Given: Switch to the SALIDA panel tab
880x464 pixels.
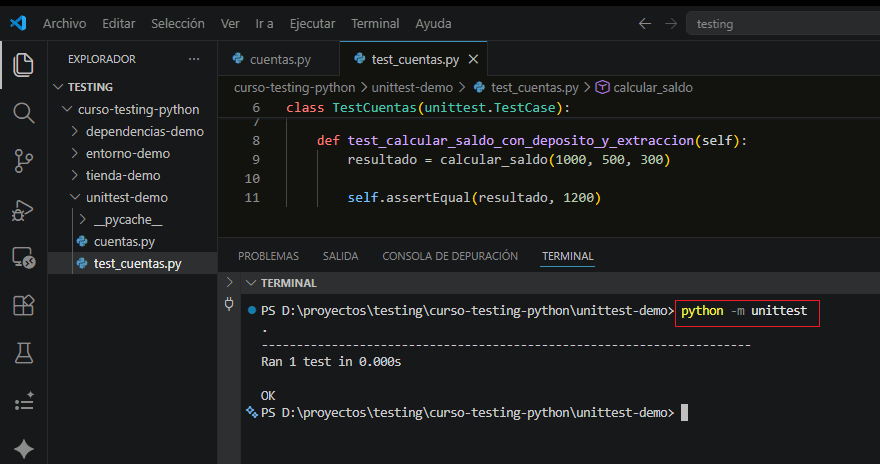Looking at the screenshot, I should click(x=340, y=256).
